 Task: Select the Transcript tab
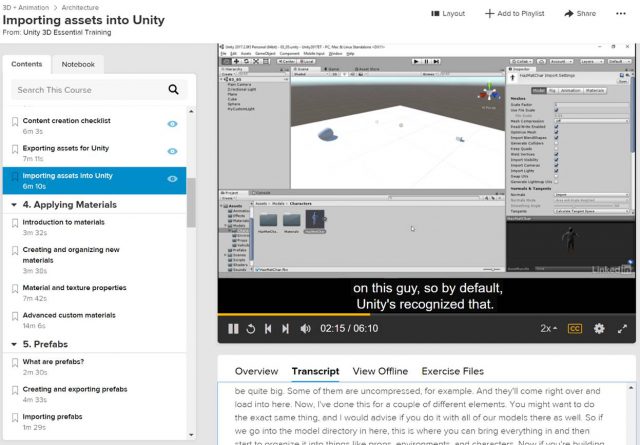point(315,371)
